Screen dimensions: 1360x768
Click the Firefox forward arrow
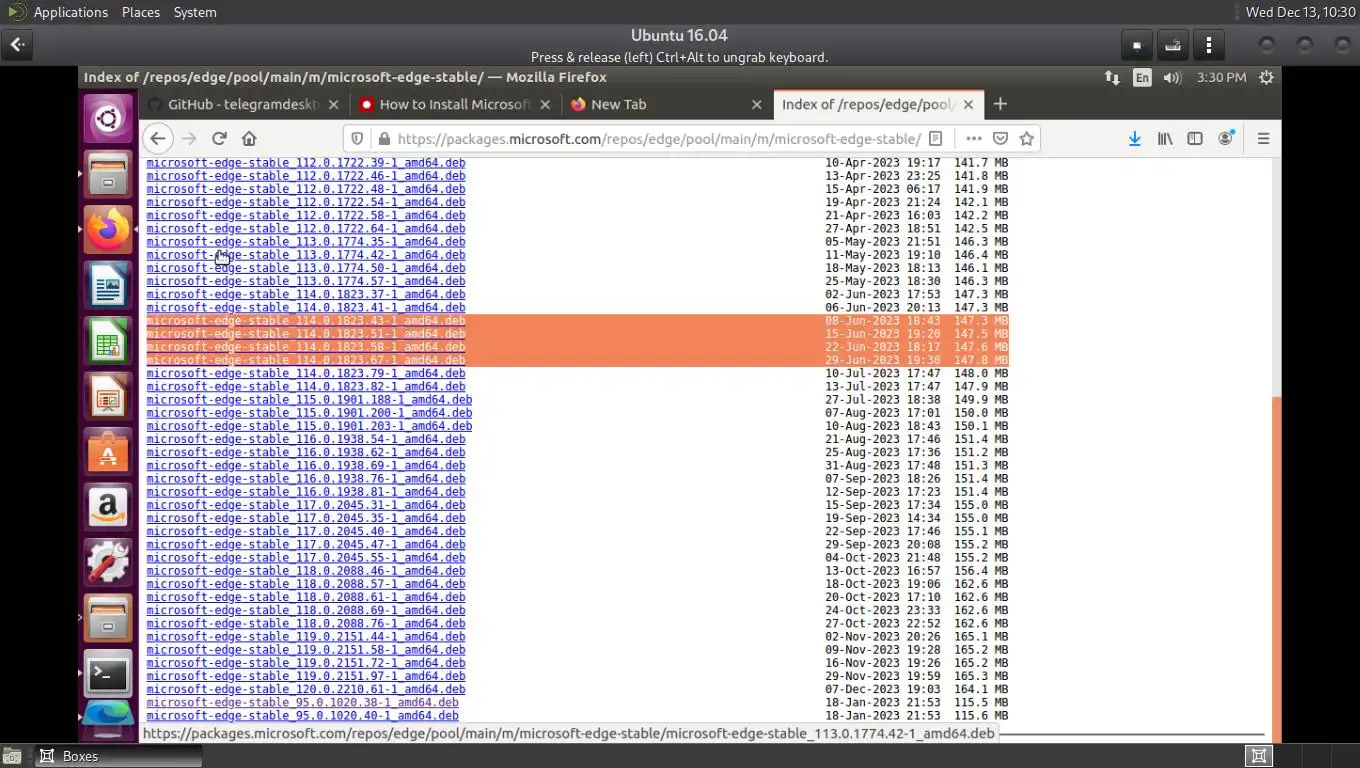coord(189,139)
